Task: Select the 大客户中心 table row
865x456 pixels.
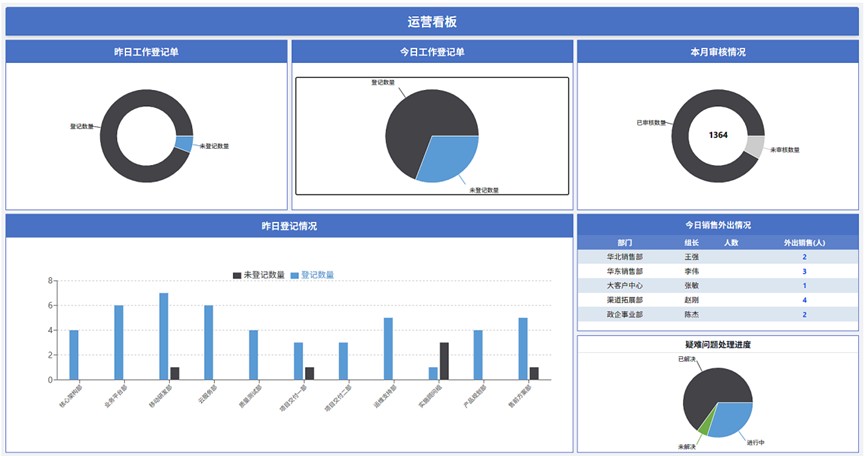Action: 717,286
